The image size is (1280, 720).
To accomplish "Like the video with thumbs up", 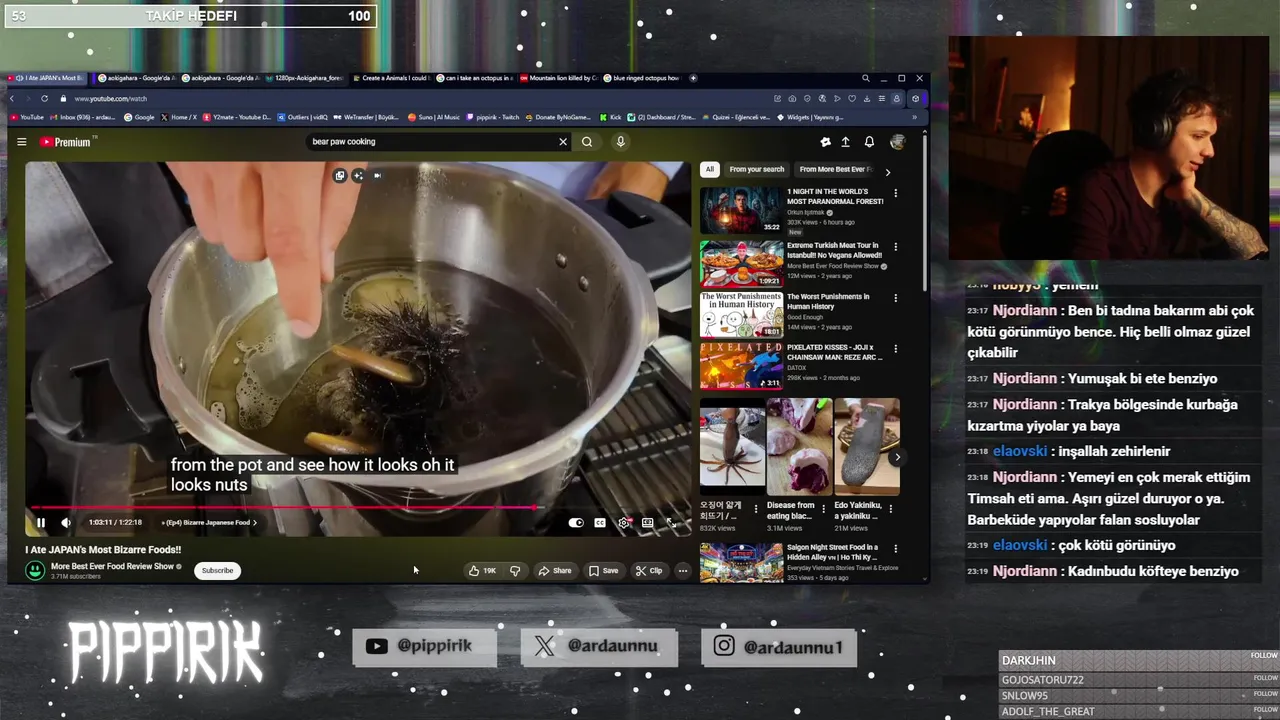I will pos(483,570).
